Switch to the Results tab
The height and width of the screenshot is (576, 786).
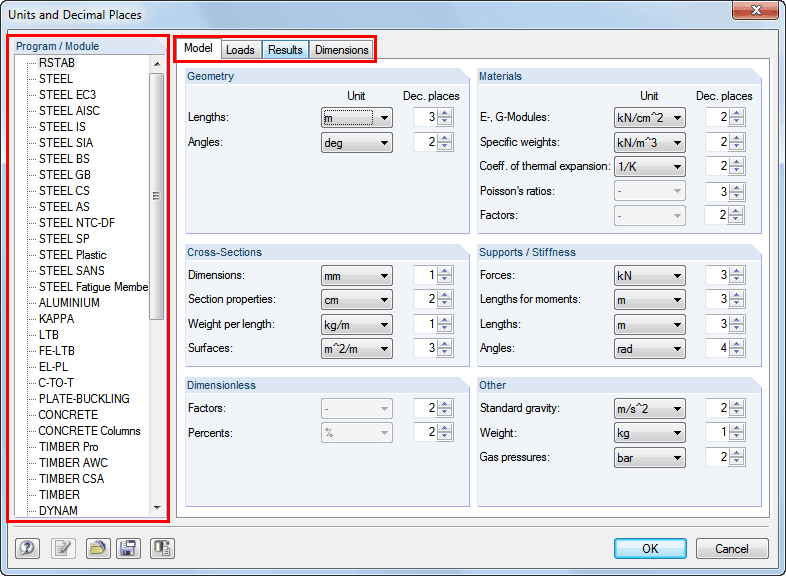click(285, 50)
